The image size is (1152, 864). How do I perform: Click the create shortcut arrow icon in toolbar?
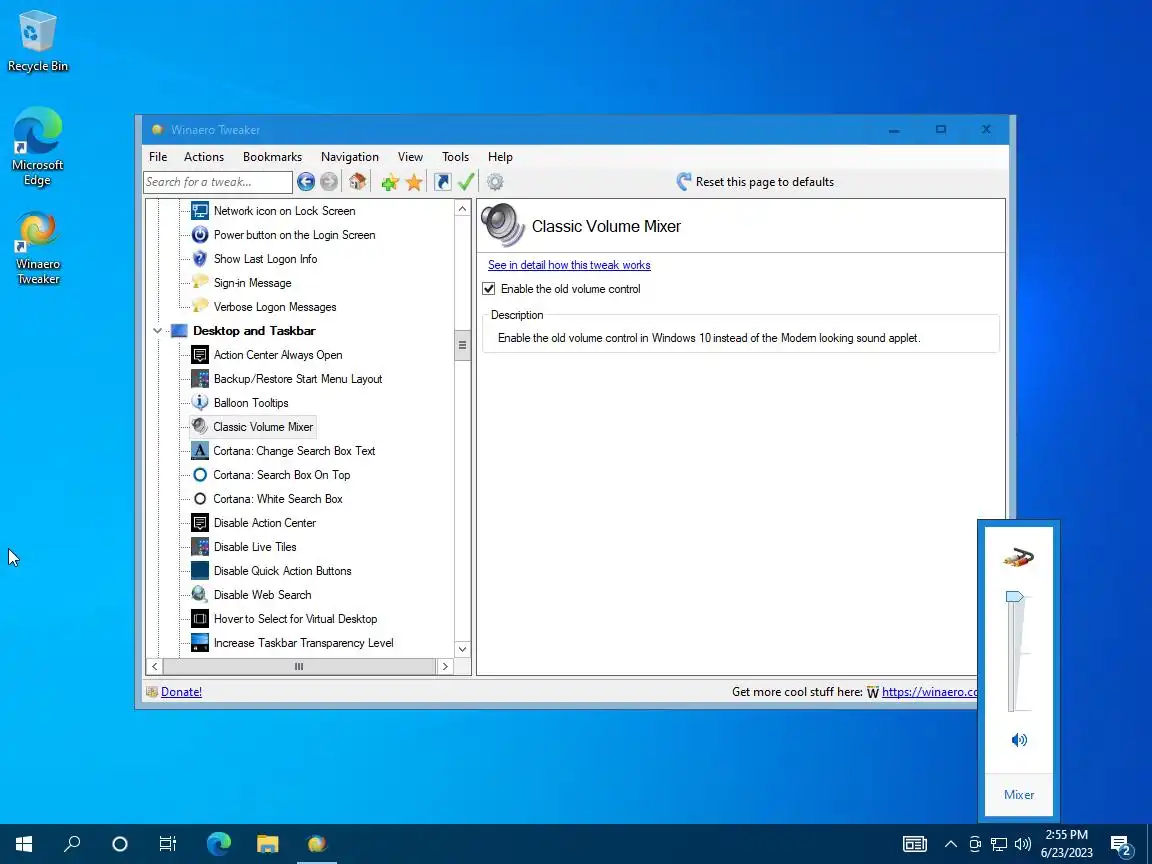point(442,181)
